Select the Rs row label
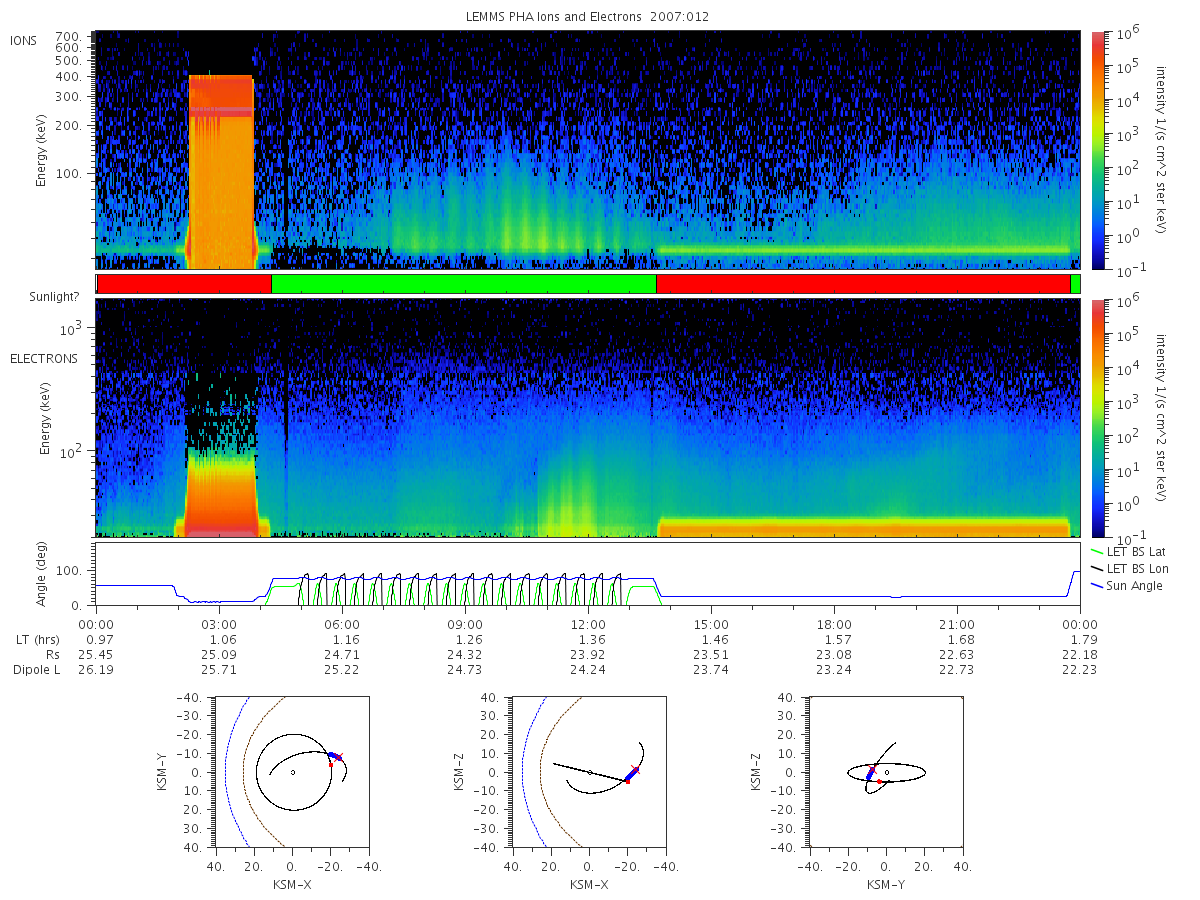This screenshot has width=1200, height=900. 51,654
